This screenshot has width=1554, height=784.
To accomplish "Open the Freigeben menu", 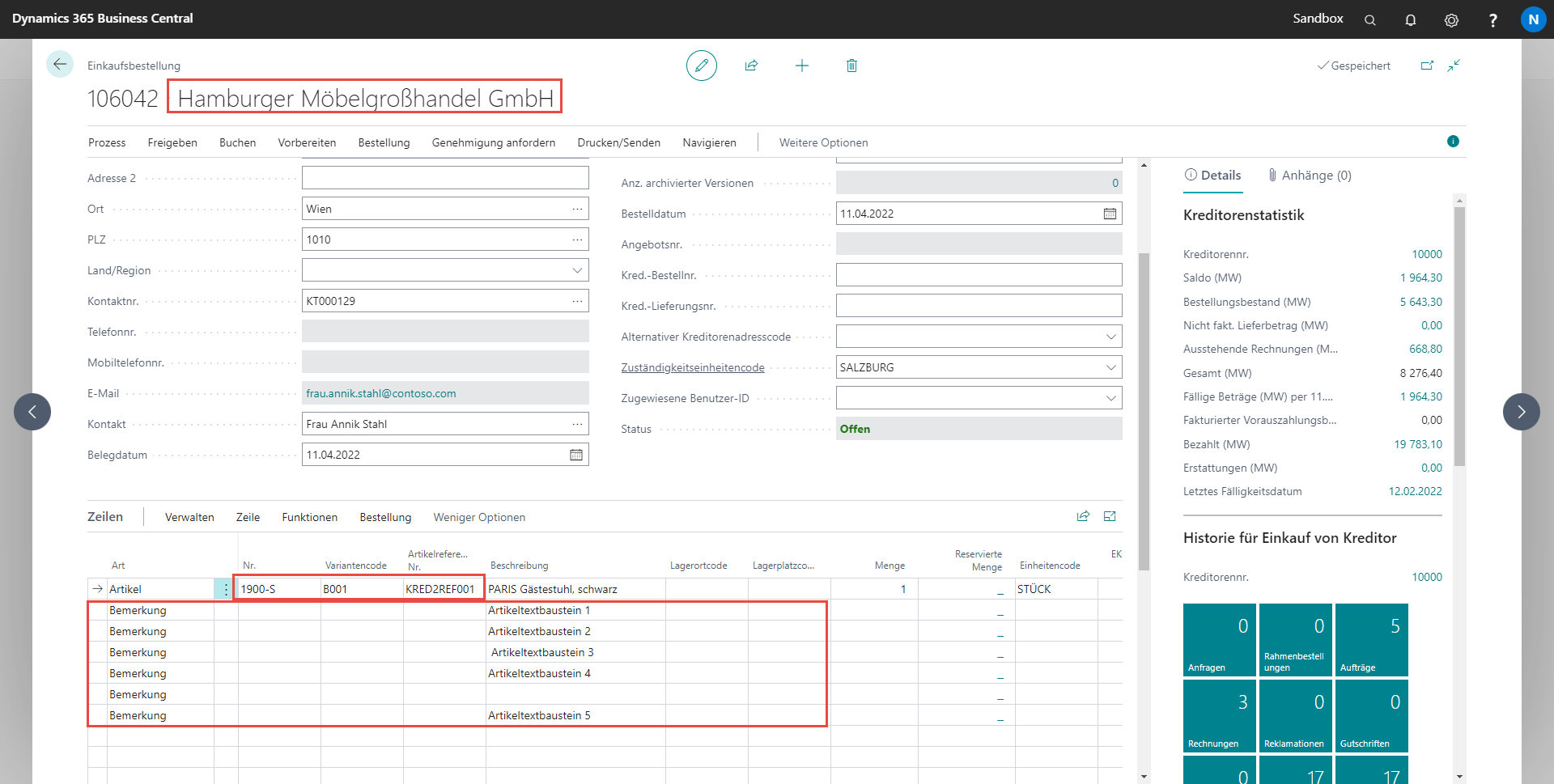I will pyautogui.click(x=172, y=142).
